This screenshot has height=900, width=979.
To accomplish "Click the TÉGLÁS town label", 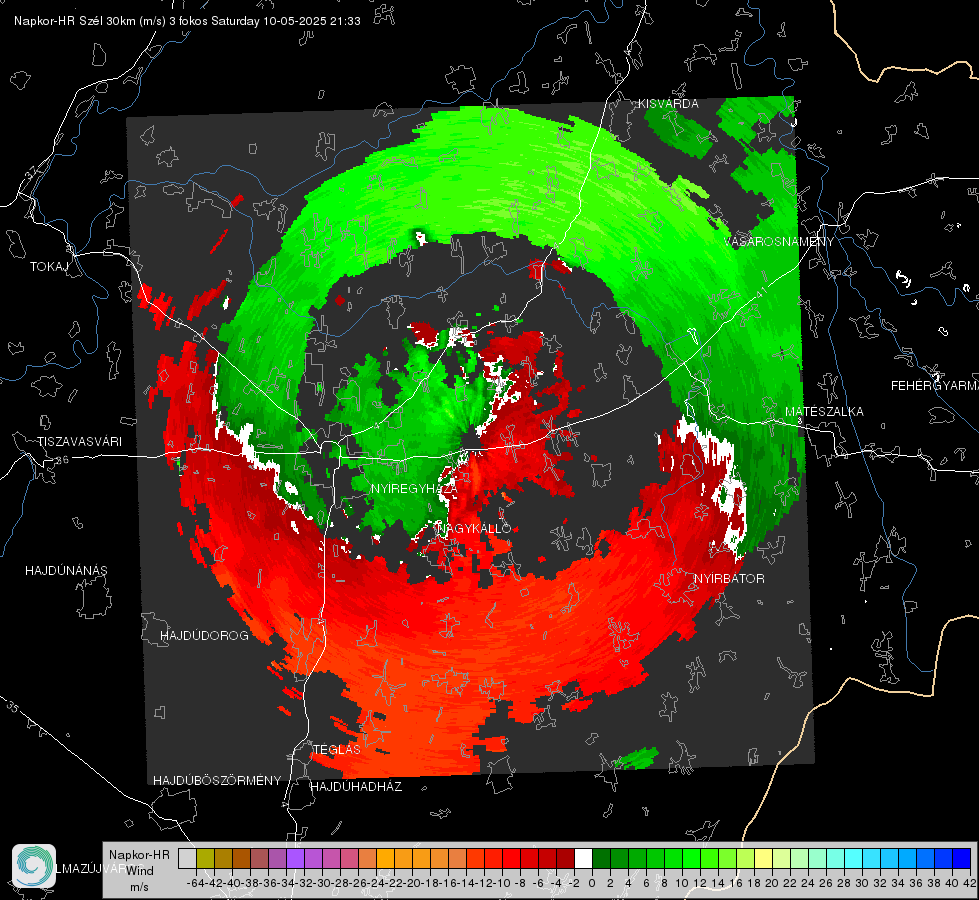I will tap(337, 750).
